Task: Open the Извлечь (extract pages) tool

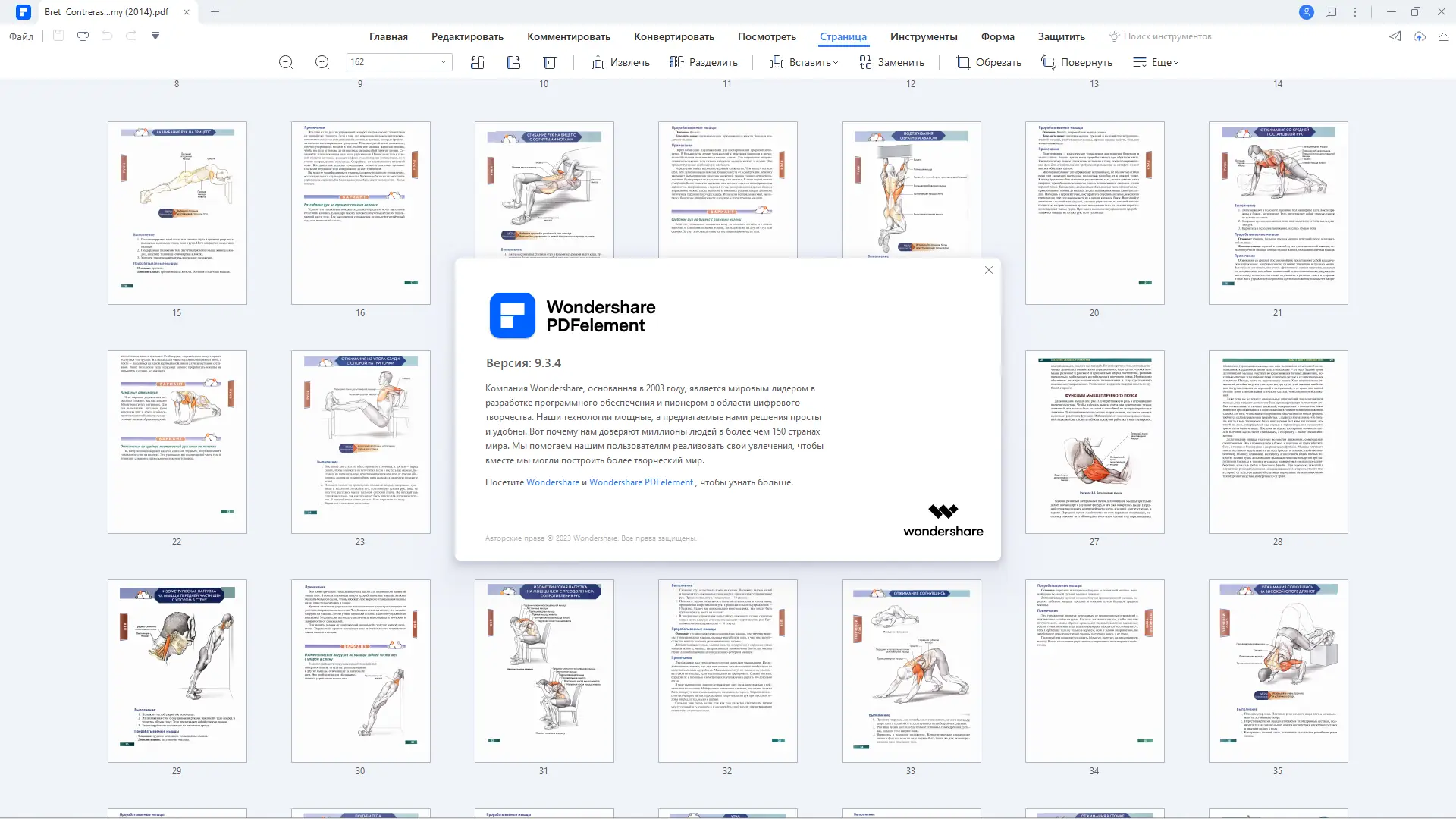Action: click(x=620, y=62)
